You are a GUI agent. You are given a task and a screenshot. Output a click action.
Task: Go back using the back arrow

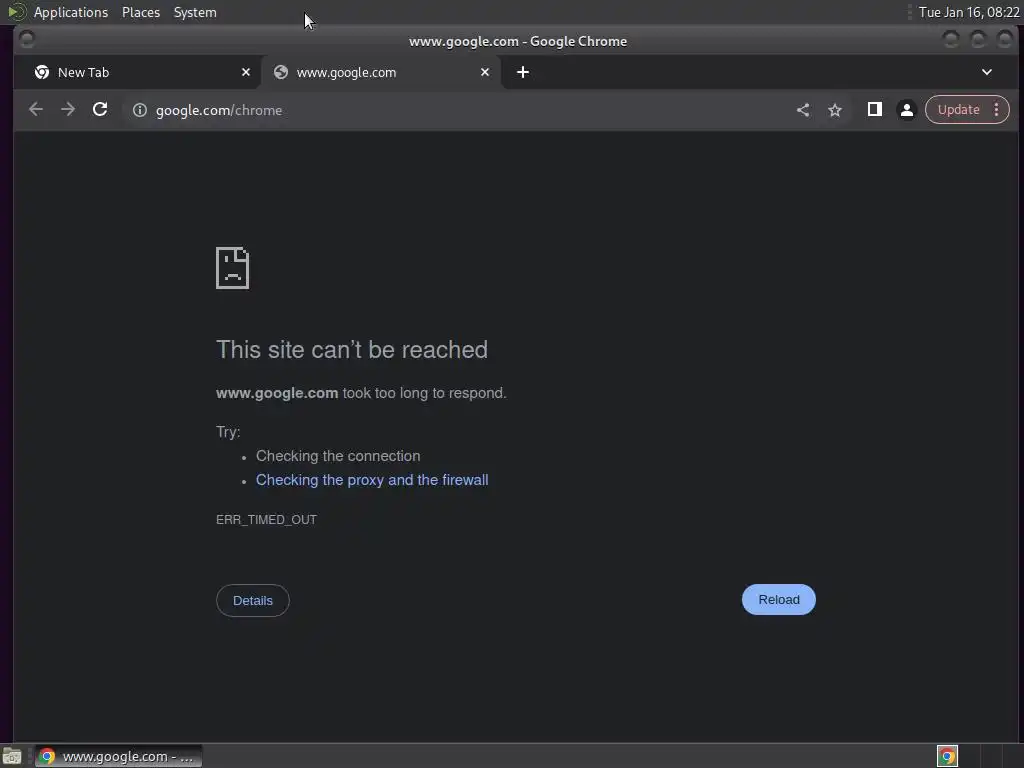coord(36,110)
